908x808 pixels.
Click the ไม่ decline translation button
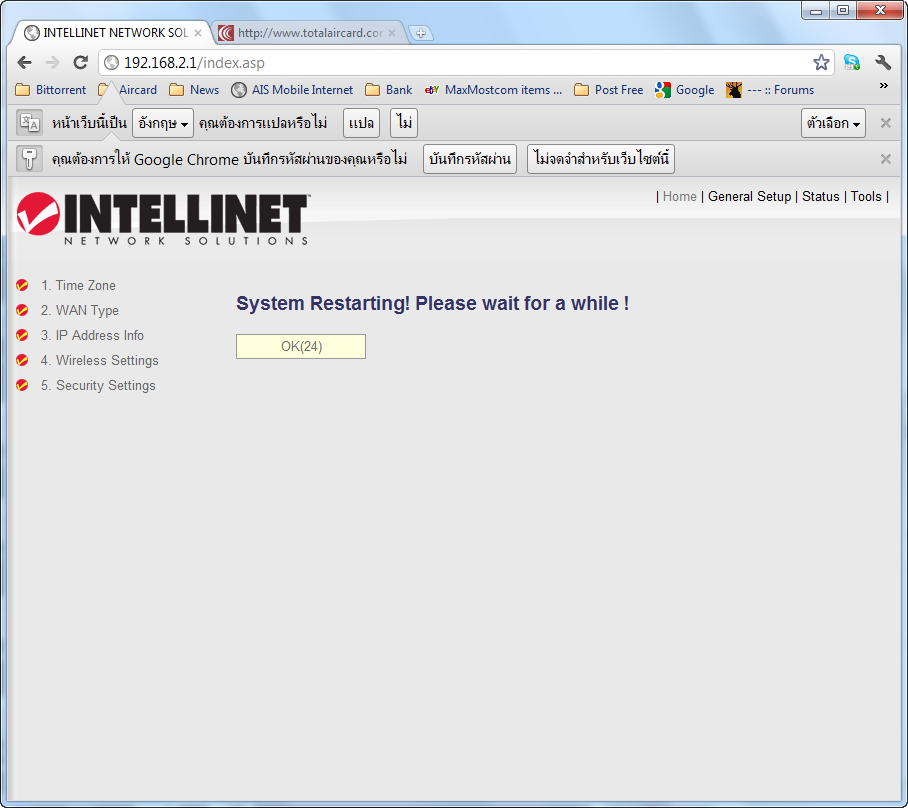point(404,123)
